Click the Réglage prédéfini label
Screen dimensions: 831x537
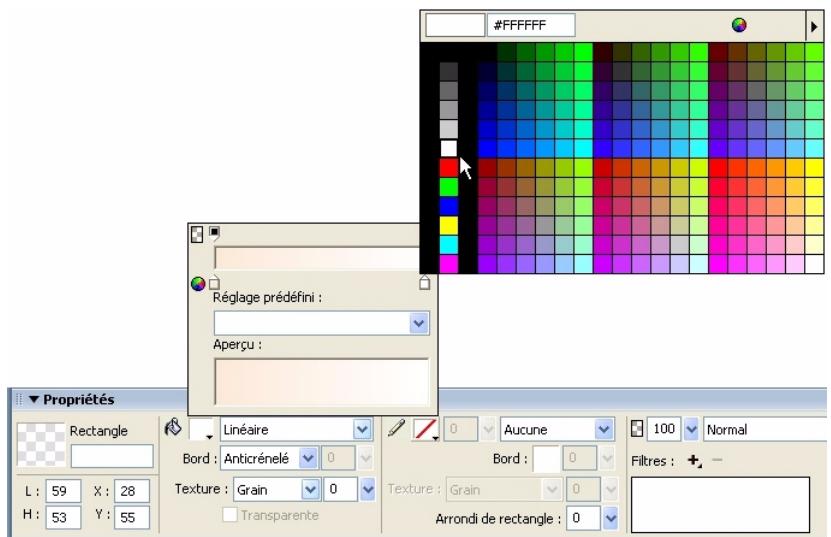[x=267, y=297]
